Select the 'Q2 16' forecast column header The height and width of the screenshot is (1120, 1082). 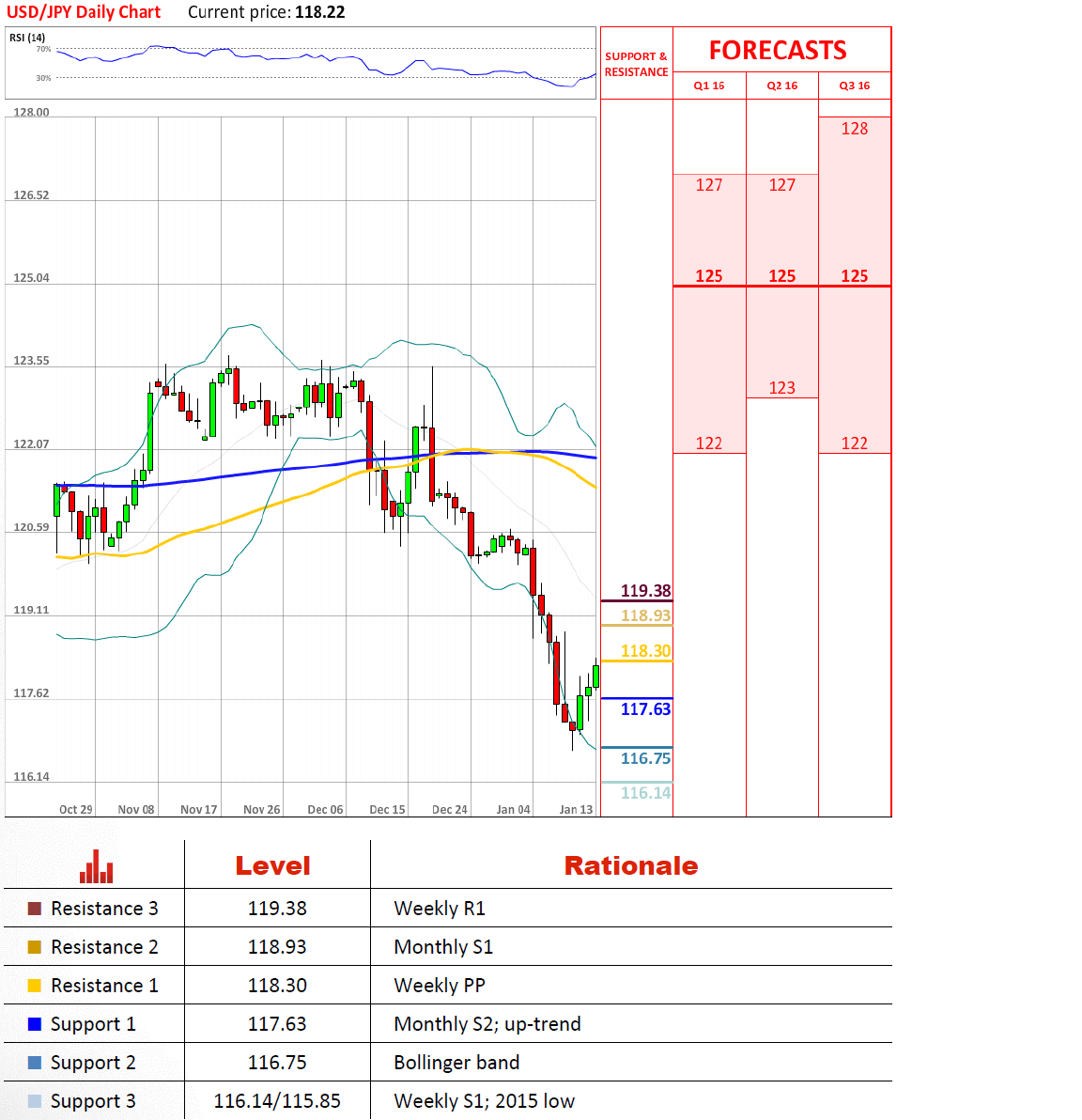(x=782, y=86)
